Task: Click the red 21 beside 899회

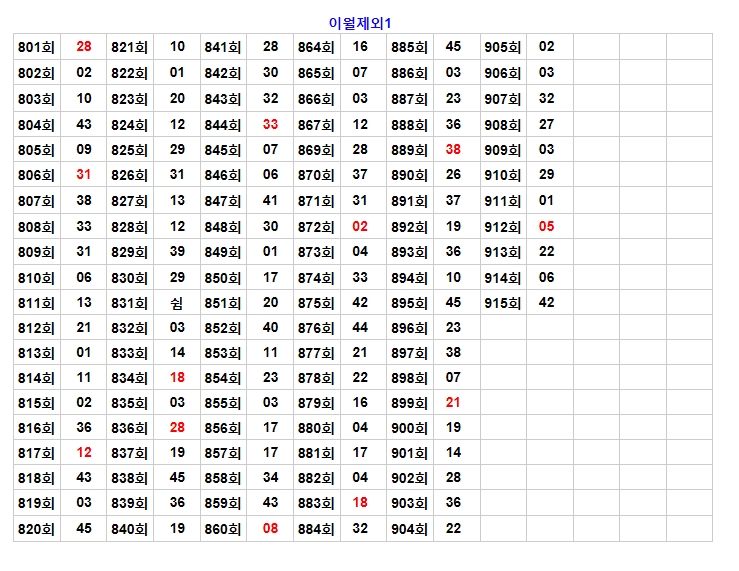Action: pyautogui.click(x=454, y=403)
